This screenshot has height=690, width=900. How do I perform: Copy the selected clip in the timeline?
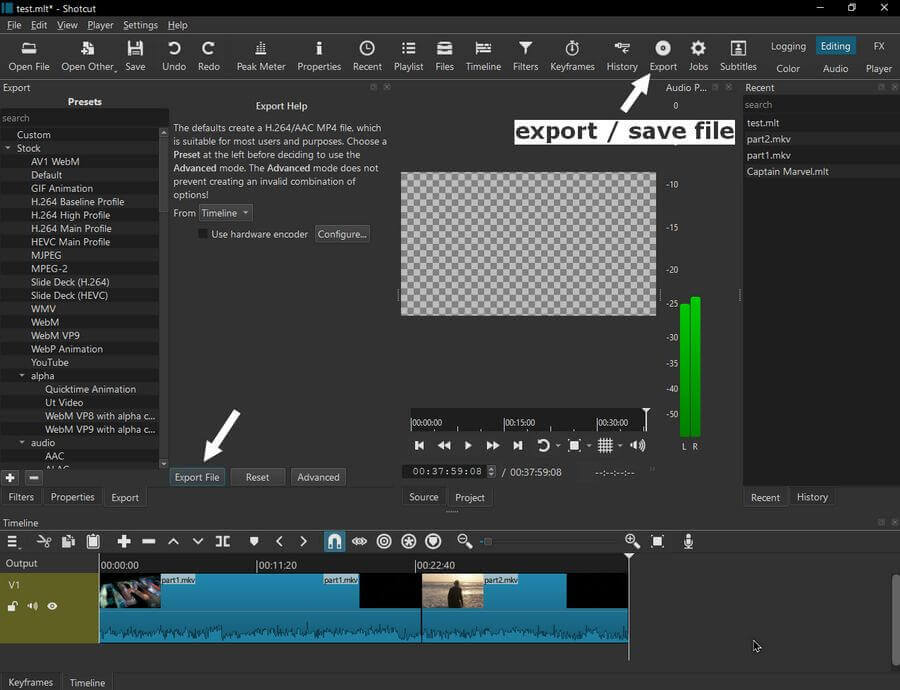click(x=68, y=541)
